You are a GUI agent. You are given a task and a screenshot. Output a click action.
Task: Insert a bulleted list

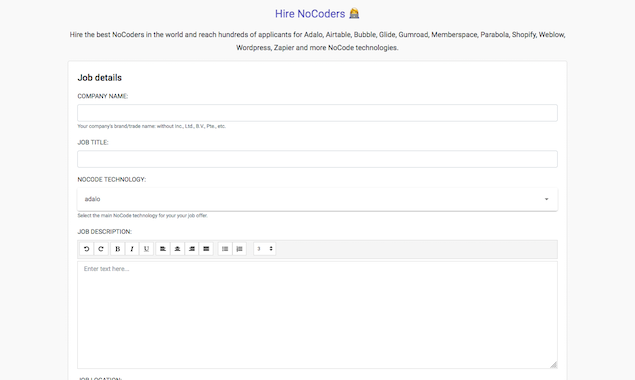(x=225, y=249)
